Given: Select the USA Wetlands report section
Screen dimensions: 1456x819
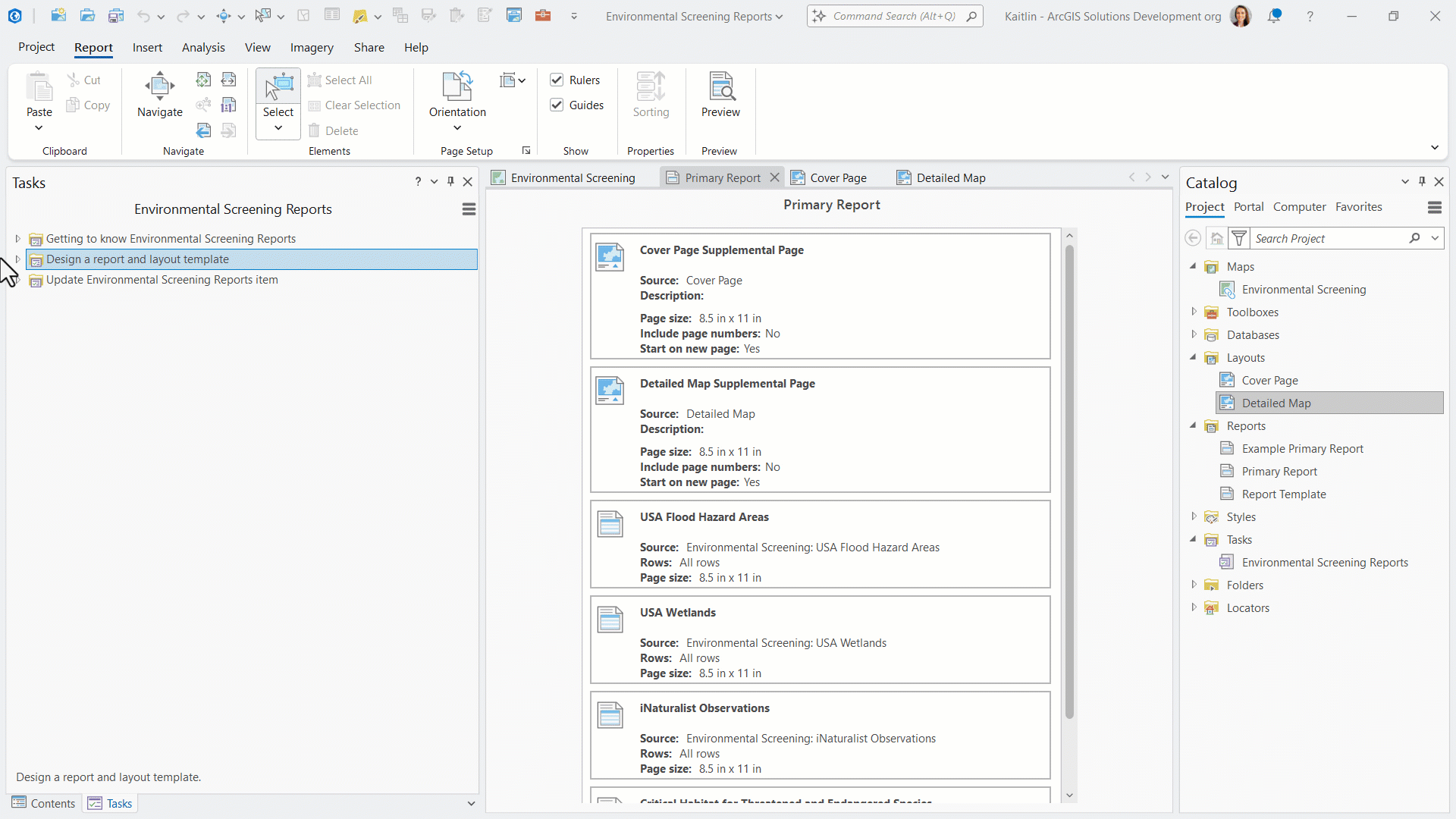Looking at the screenshot, I should (x=821, y=639).
